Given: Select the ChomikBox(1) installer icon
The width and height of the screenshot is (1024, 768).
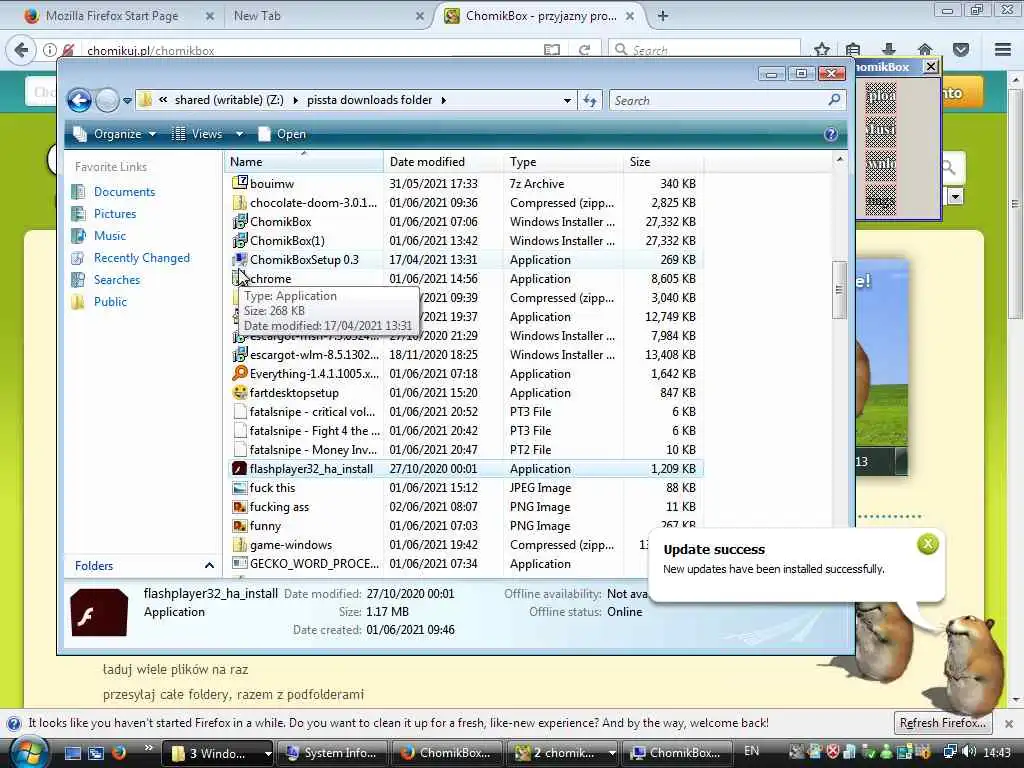Looking at the screenshot, I should 240,240.
